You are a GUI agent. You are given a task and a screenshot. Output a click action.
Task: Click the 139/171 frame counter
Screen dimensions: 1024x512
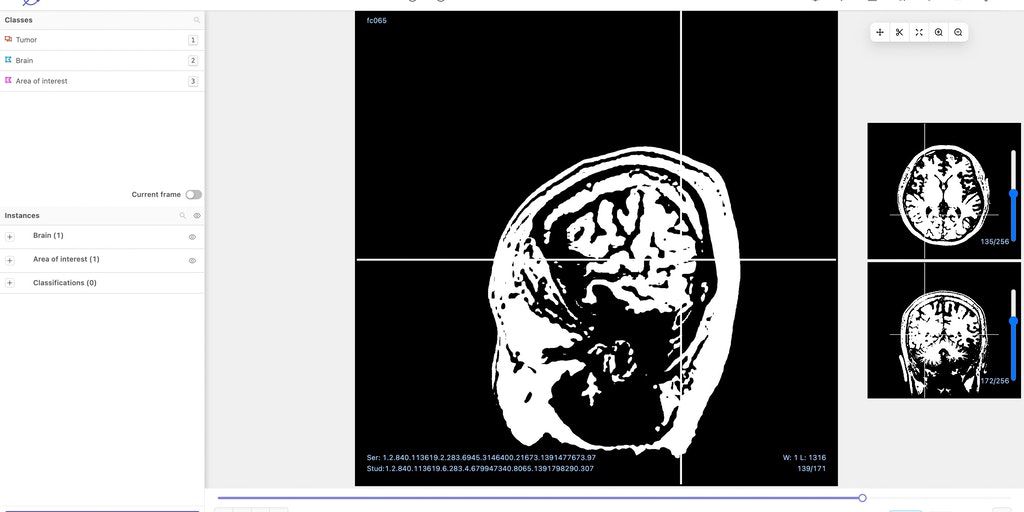(x=812, y=469)
